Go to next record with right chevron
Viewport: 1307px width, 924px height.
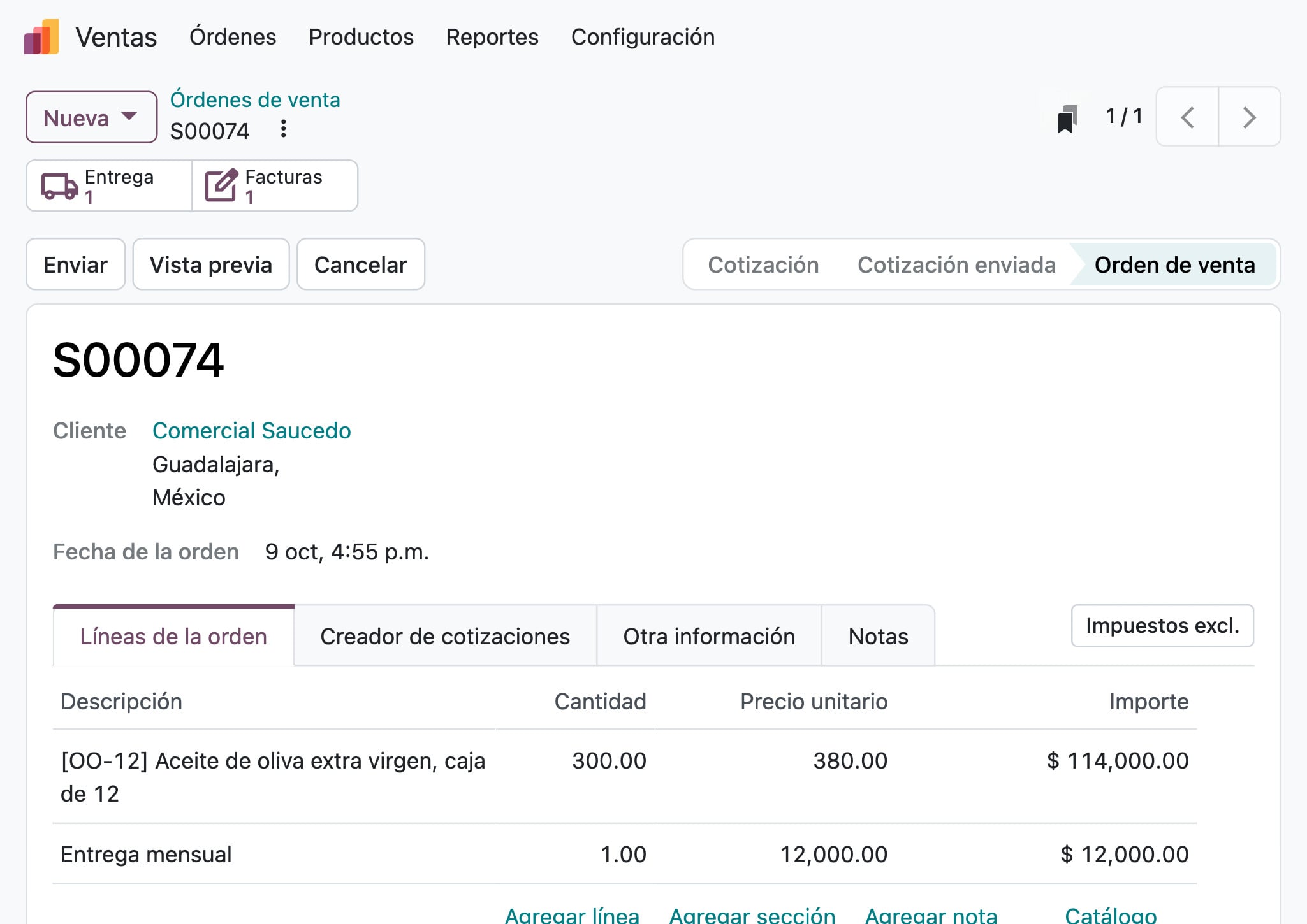(1249, 117)
